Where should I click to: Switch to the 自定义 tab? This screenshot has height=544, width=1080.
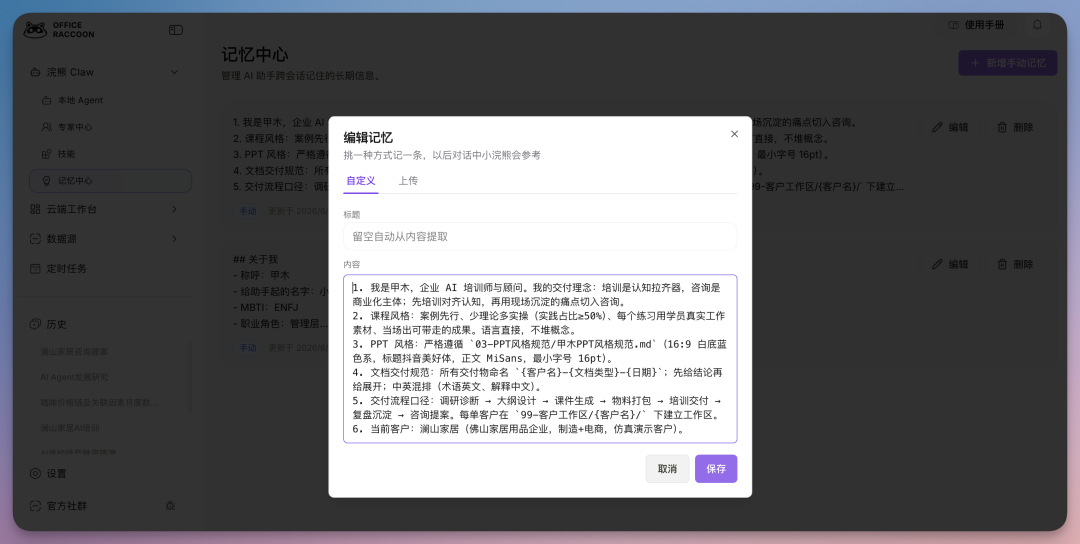coord(361,180)
